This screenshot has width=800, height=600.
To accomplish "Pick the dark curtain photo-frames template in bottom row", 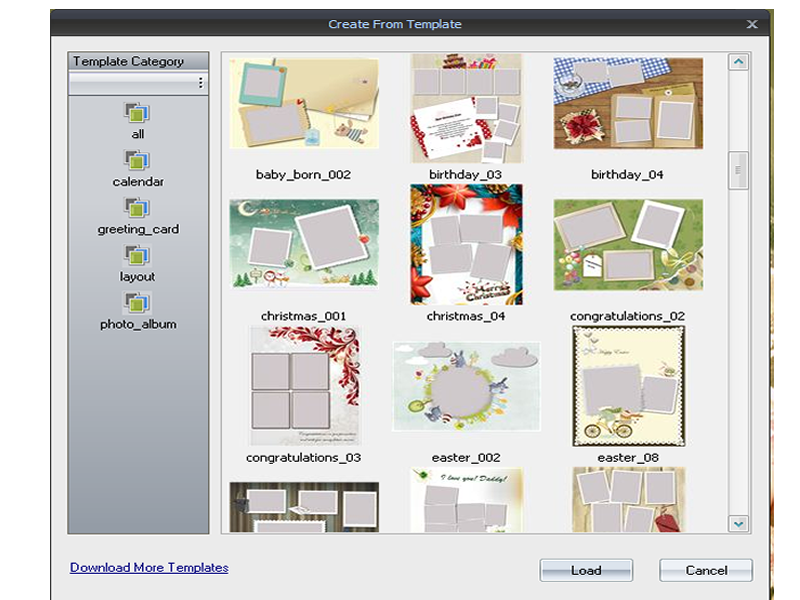I will click(304, 507).
